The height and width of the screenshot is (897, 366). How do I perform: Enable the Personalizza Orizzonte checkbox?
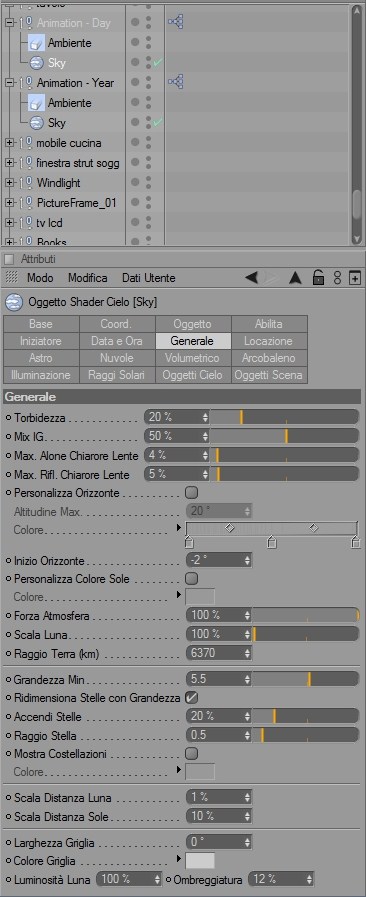pos(192,493)
